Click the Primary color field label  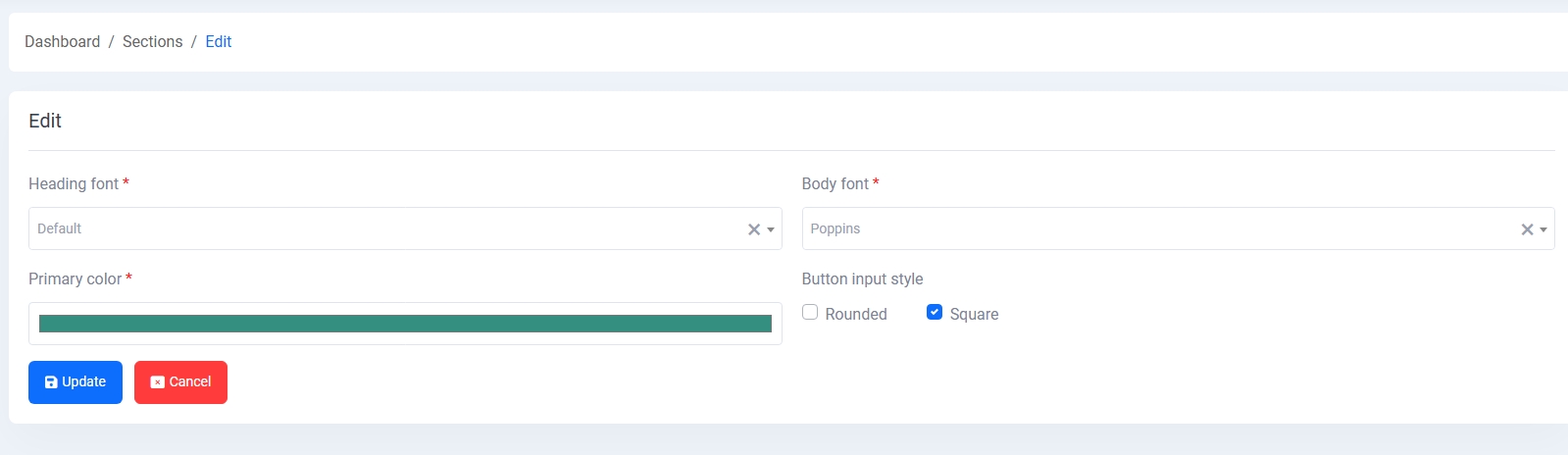[x=75, y=278]
